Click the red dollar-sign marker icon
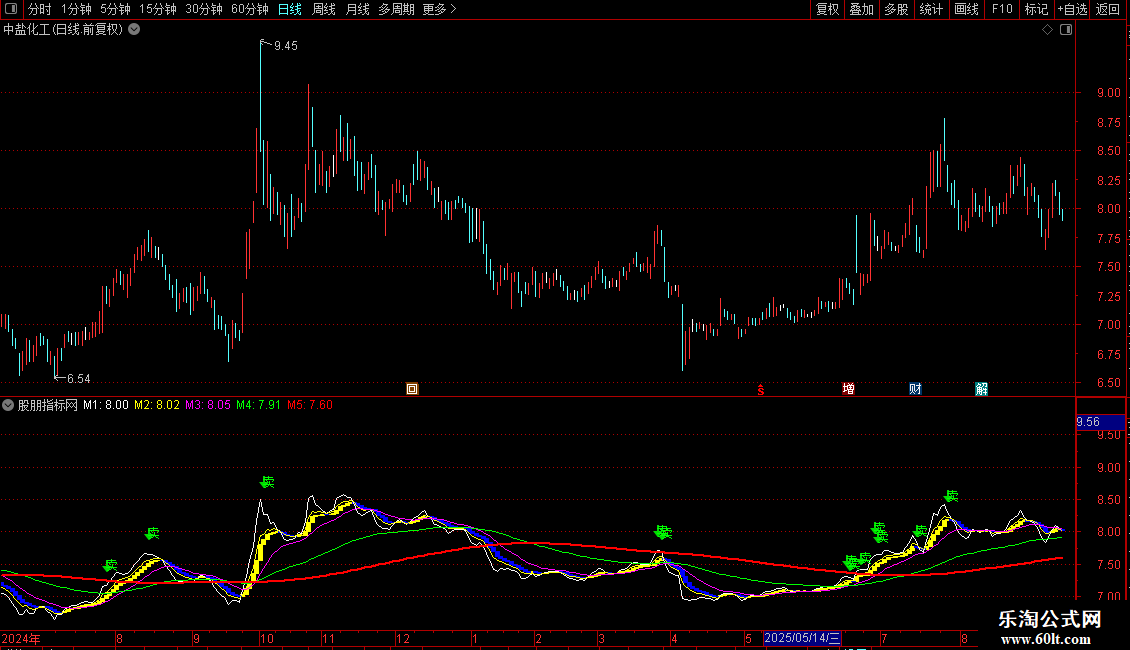 761,390
